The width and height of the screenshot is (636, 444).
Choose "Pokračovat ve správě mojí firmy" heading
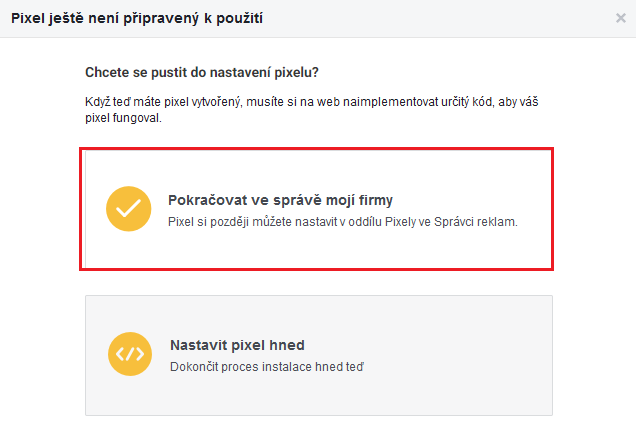click(x=273, y=199)
